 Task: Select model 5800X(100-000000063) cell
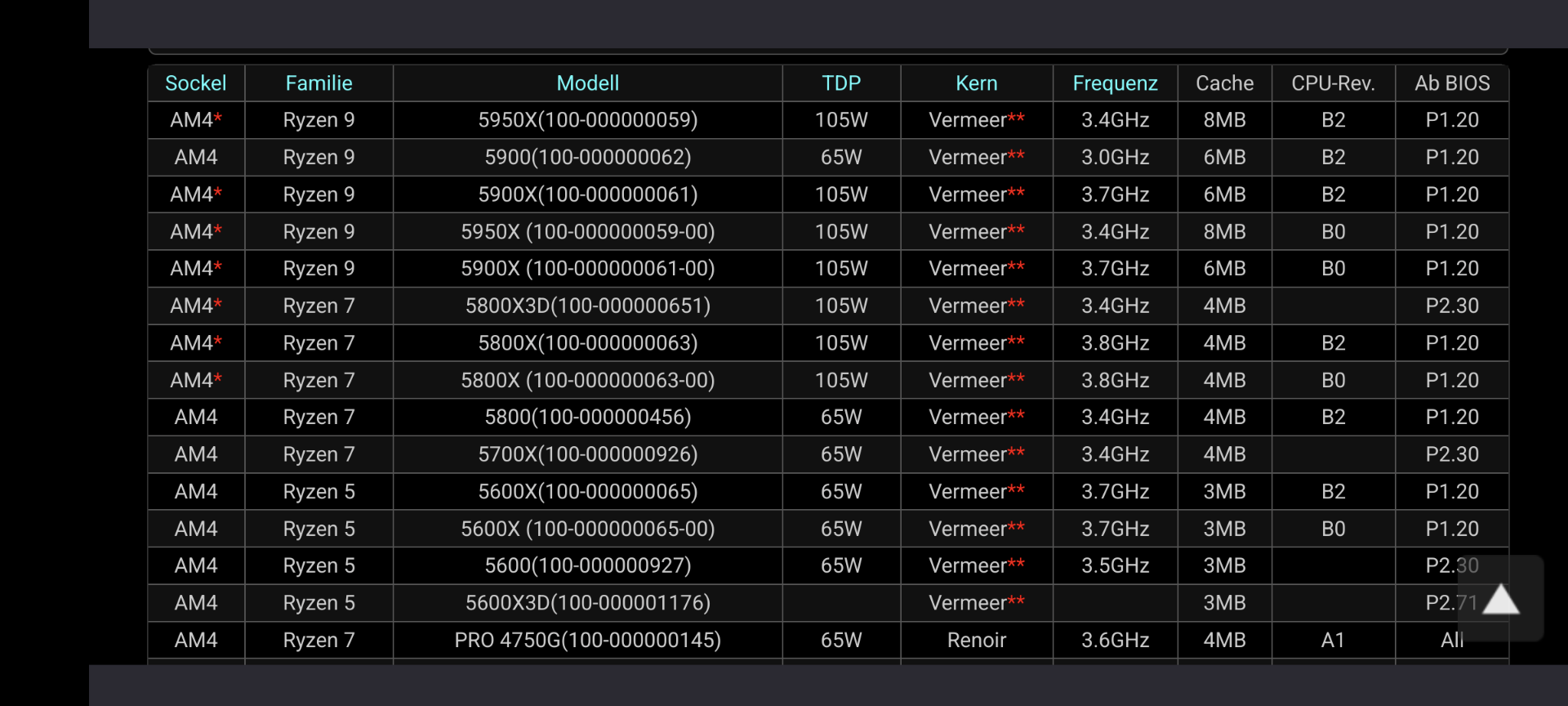tap(588, 343)
